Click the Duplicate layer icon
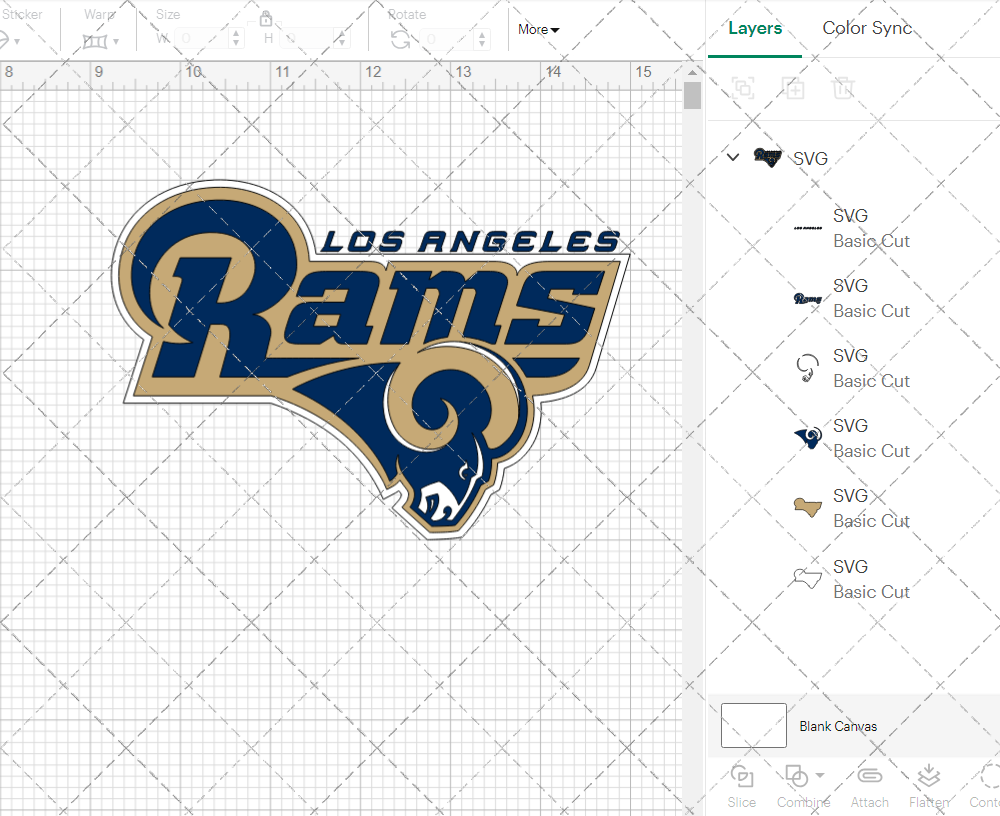Viewport: 1000px width, 816px height. point(794,89)
